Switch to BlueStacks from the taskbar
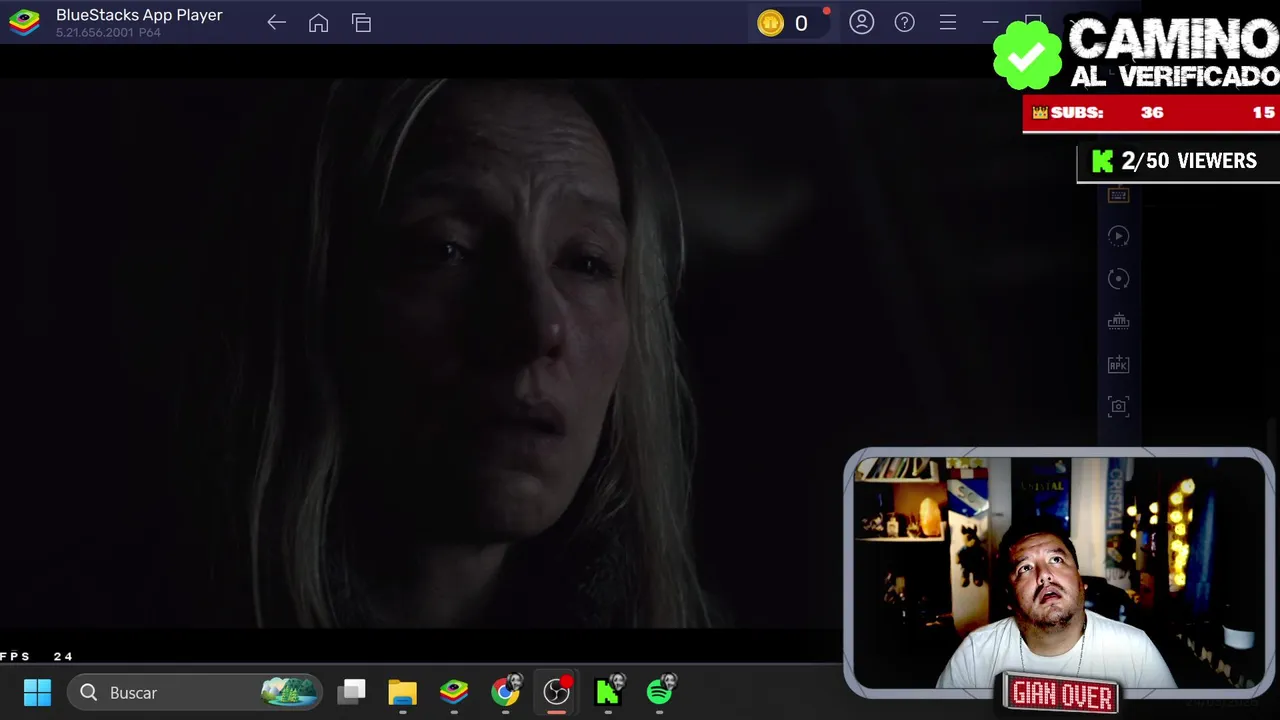This screenshot has height=720, width=1280. (454, 692)
